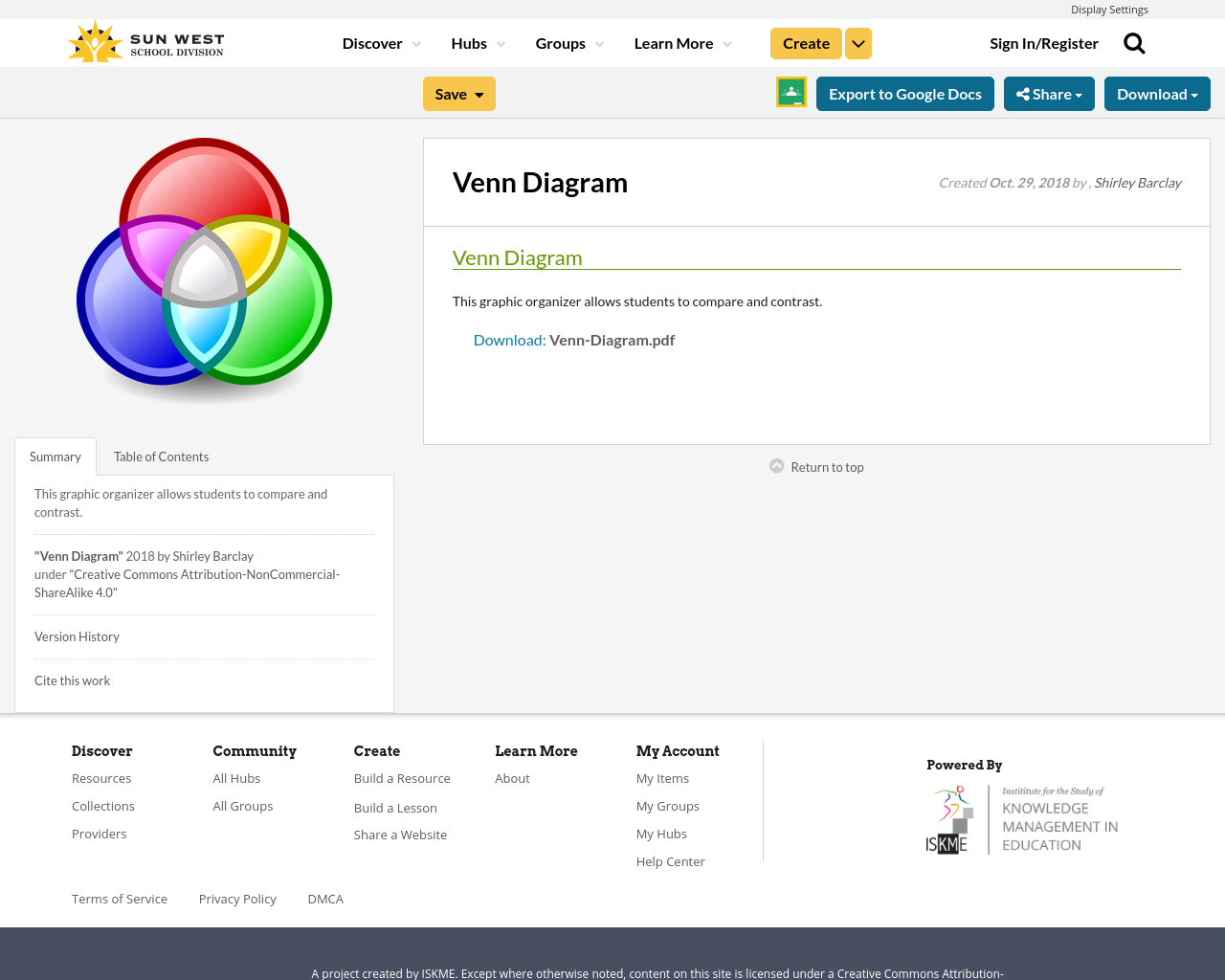The height and width of the screenshot is (980, 1225).
Task: Expand the Create options chevron
Action: coord(857,42)
